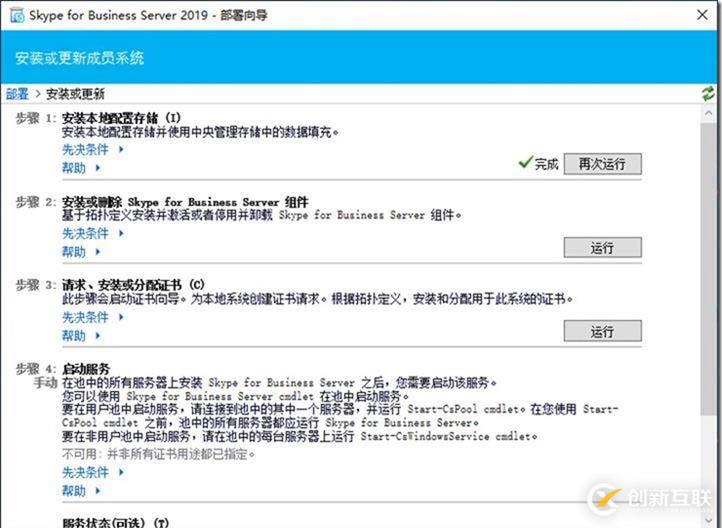Expand 帮助 under step 4 启动服务

81,491
